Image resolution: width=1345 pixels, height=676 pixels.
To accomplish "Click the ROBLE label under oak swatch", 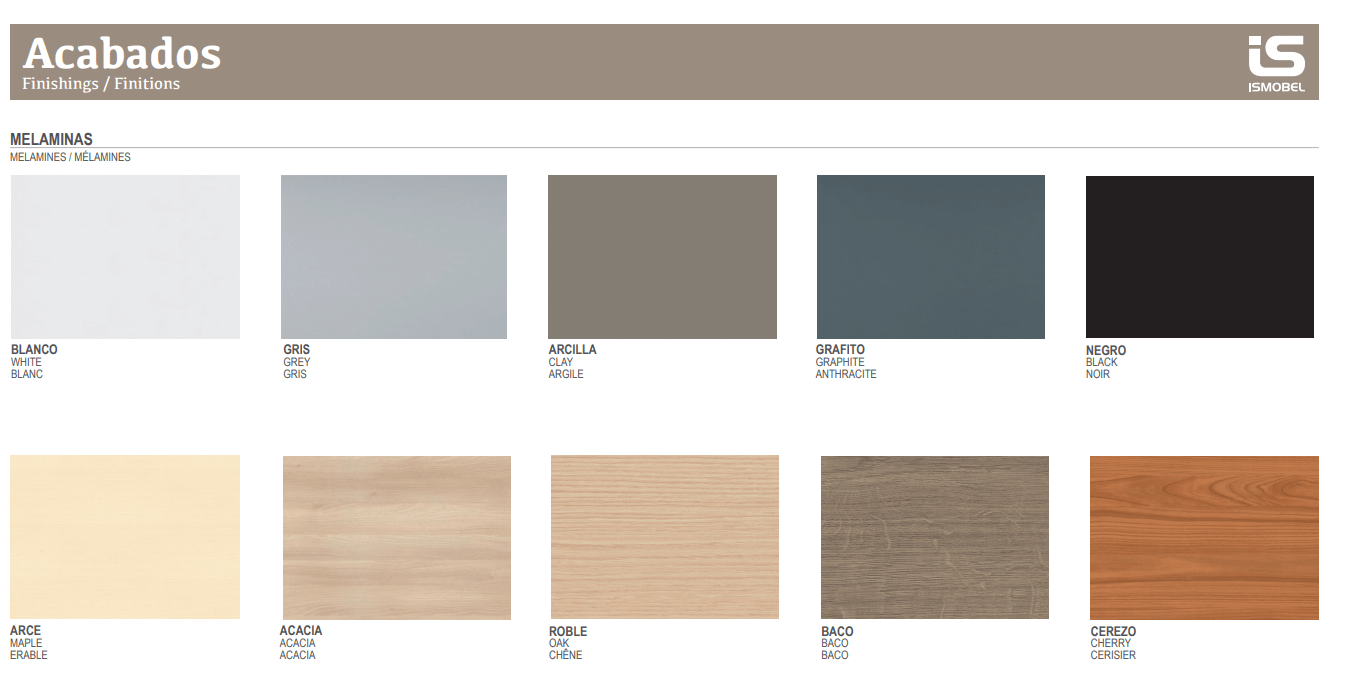I will tap(568, 631).
